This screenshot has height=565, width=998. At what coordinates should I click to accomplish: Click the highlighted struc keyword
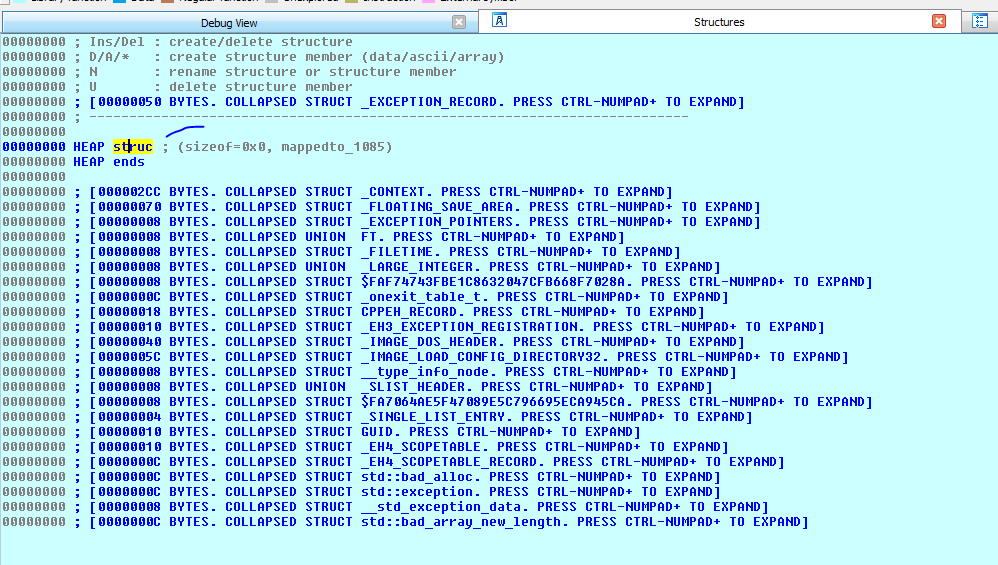click(x=132, y=147)
